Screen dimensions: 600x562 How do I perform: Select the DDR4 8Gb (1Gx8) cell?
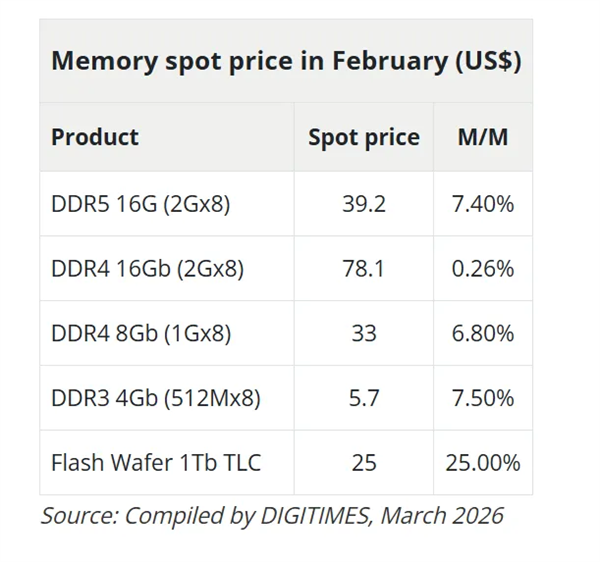(x=141, y=333)
